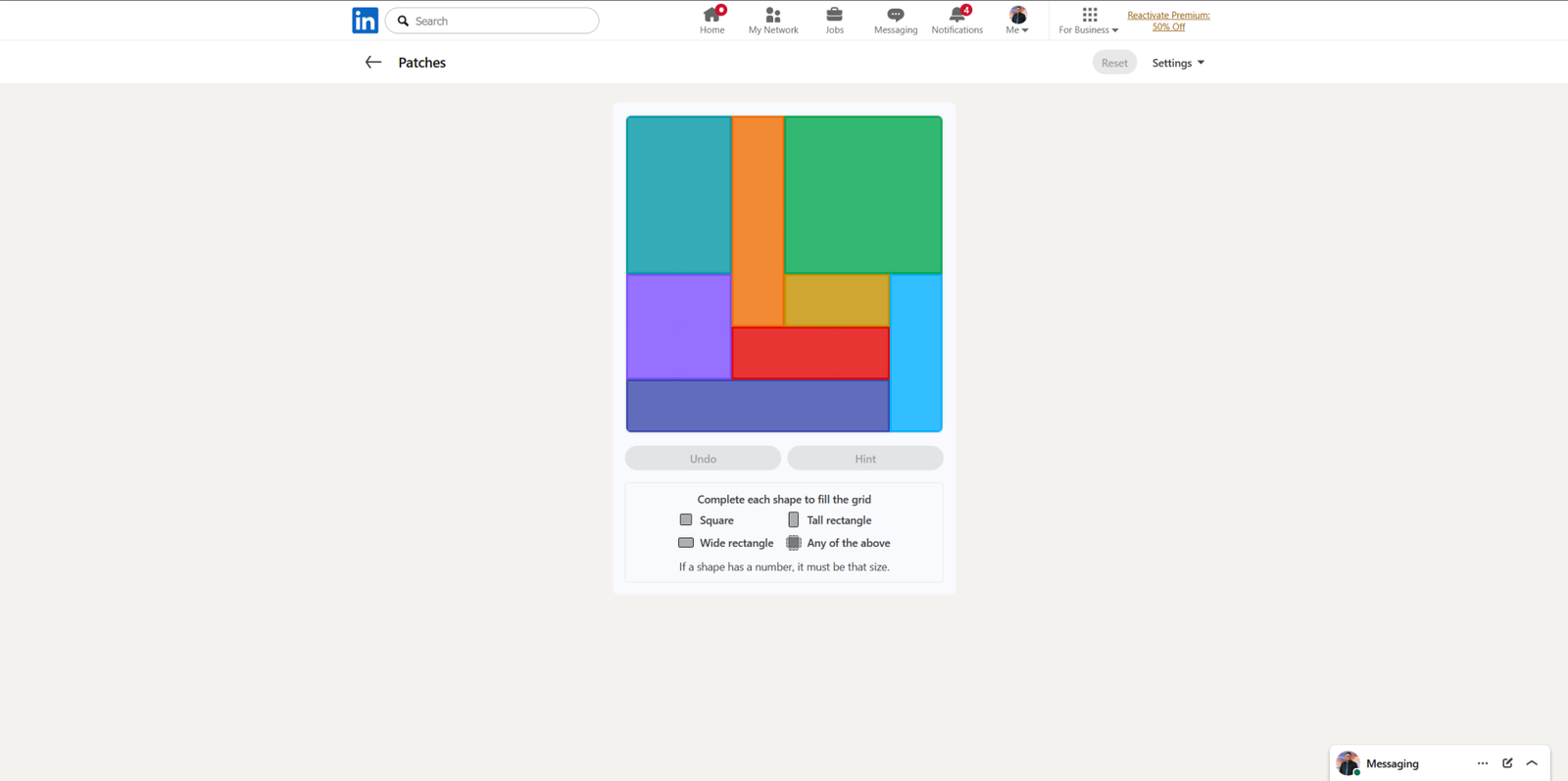Expand the Messaging panel with chevron
The height and width of the screenshot is (781, 1568).
[x=1532, y=763]
